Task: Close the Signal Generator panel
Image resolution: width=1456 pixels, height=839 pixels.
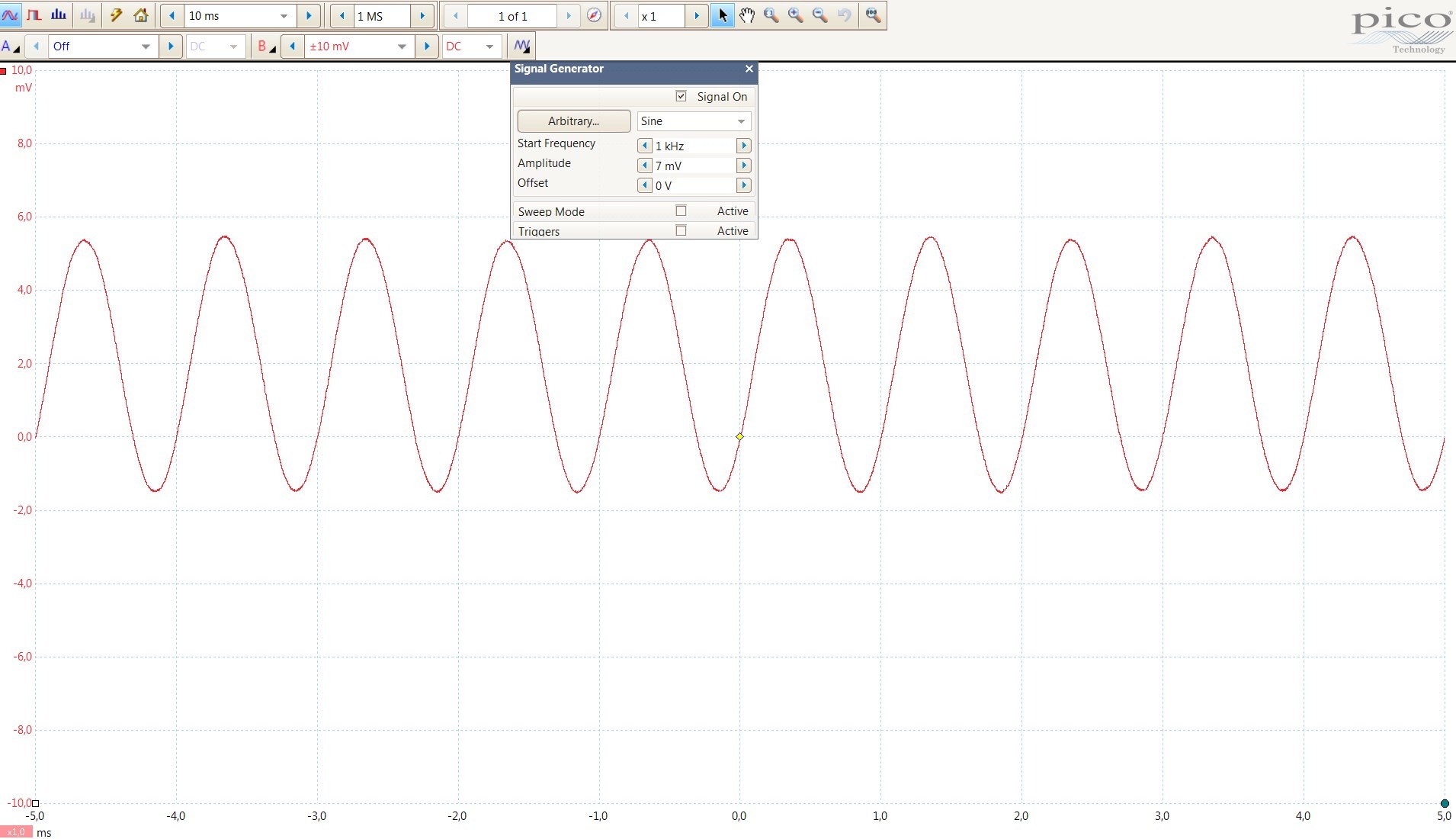Action: 749,69
